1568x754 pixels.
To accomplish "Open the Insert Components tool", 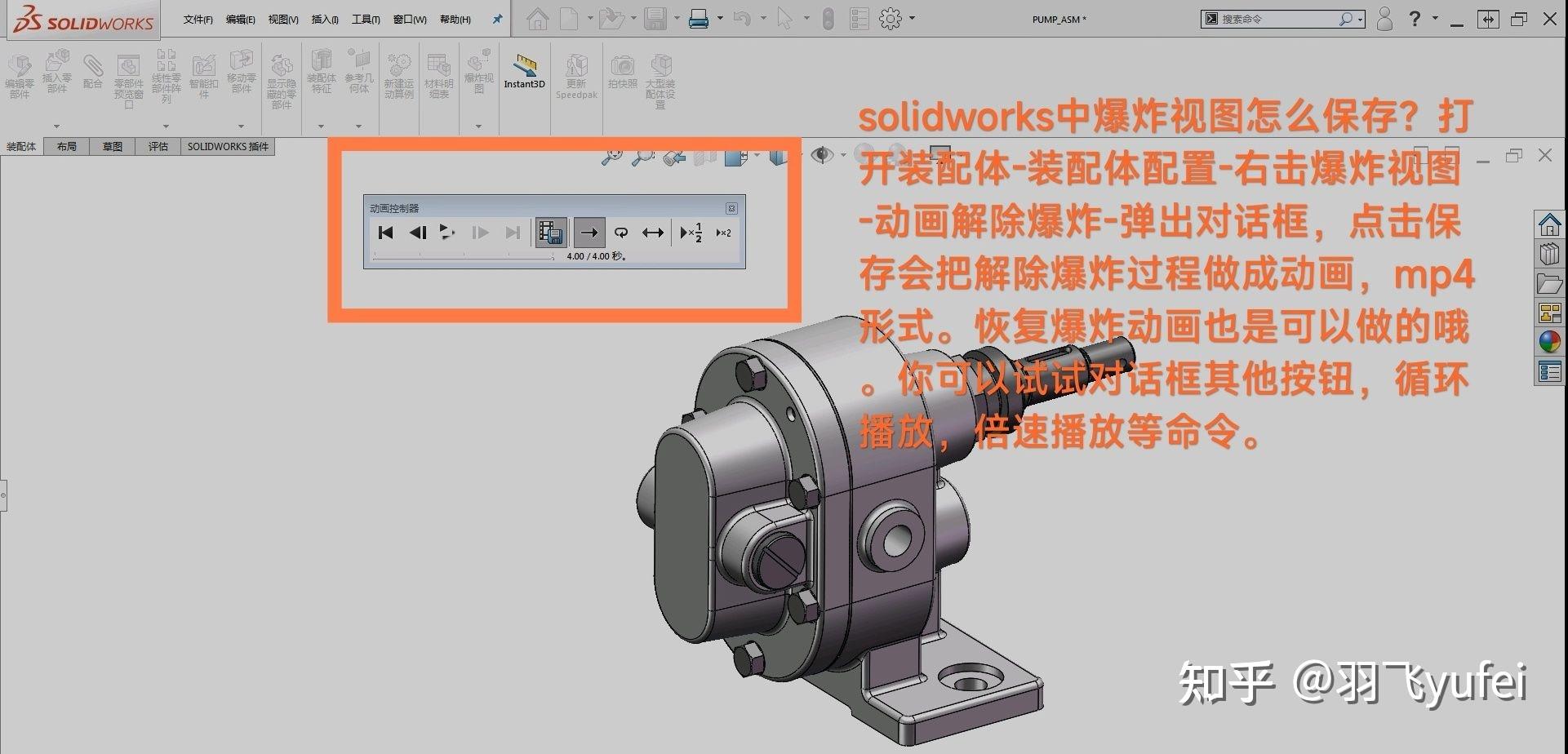I will coord(57,73).
